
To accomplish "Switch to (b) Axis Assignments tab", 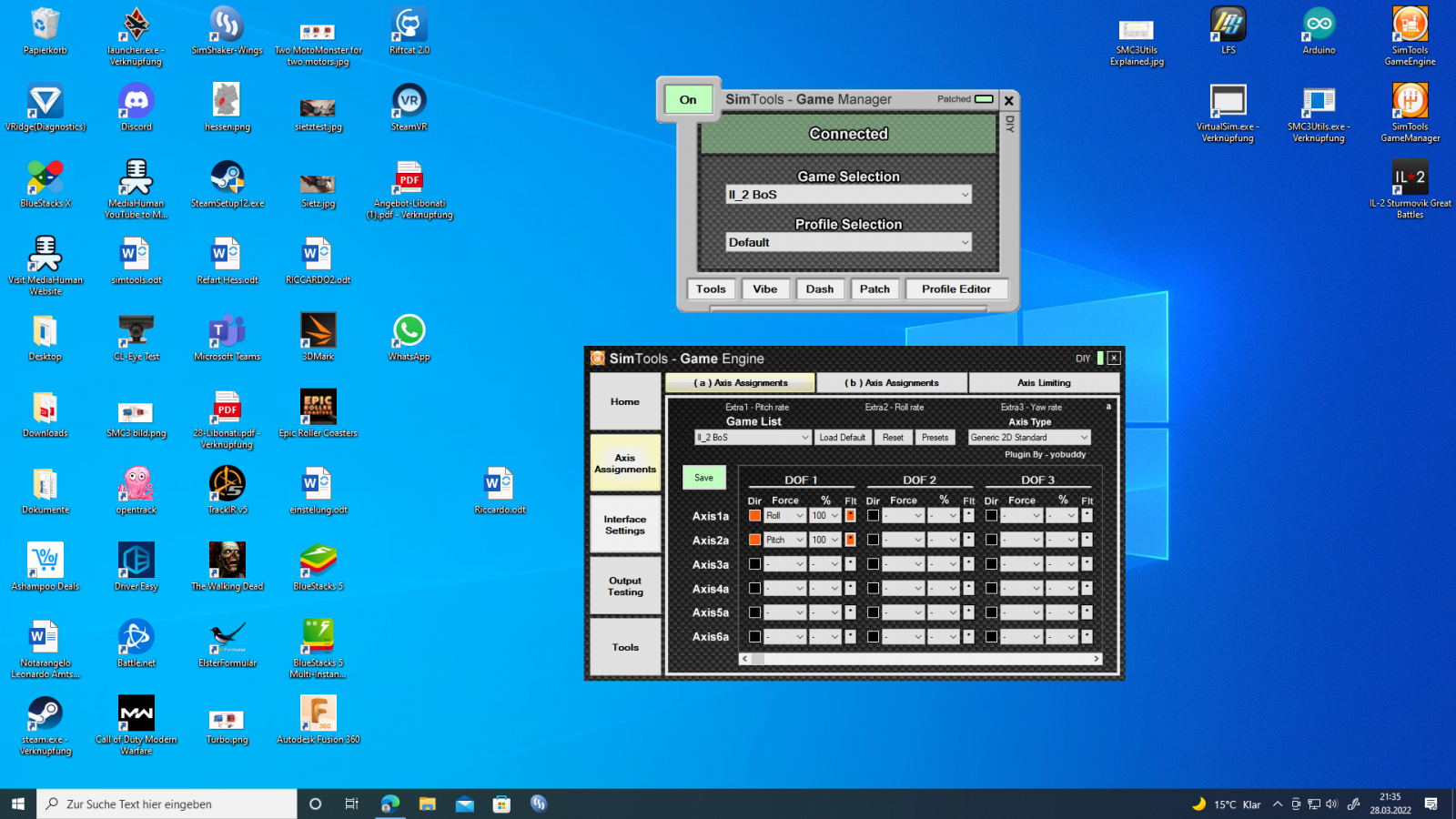I will pos(892,383).
